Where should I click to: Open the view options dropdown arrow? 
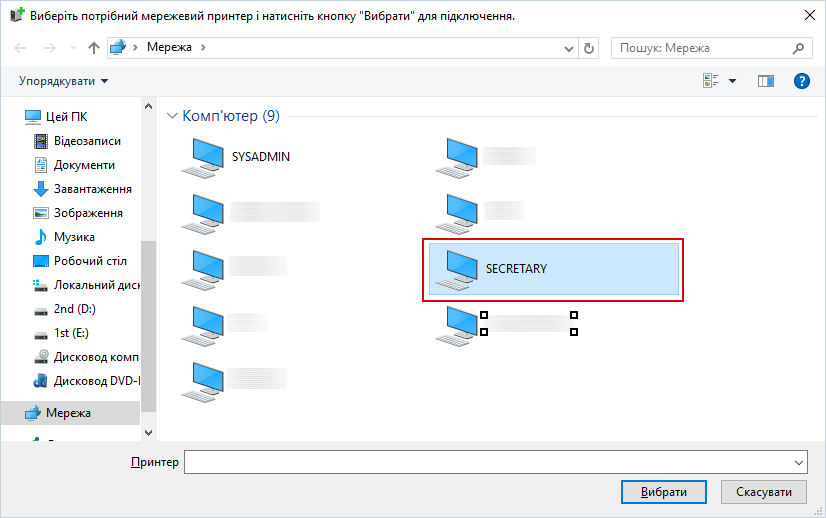(732, 81)
